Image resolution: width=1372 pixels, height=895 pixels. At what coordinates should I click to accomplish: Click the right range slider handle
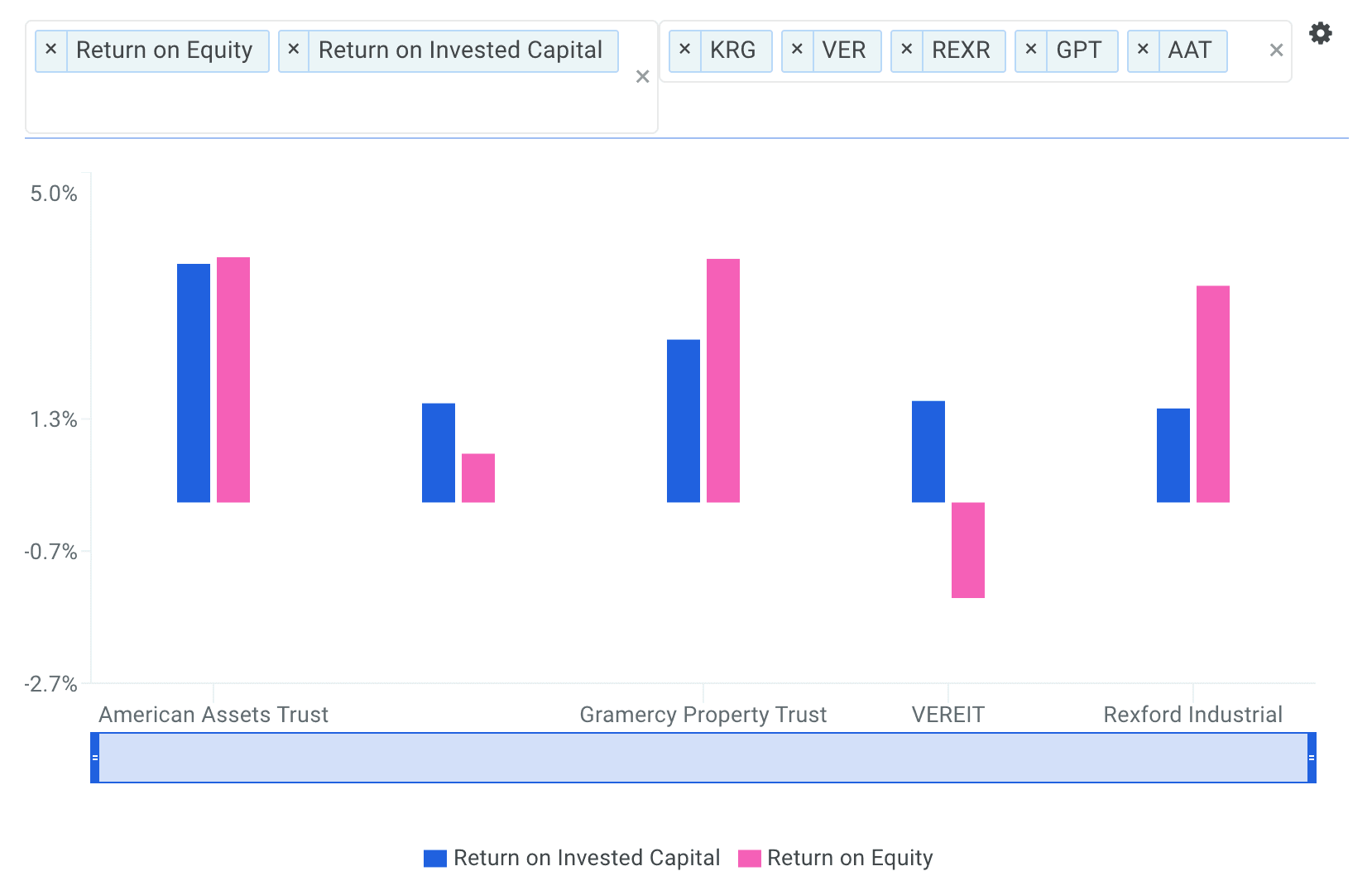(1312, 758)
